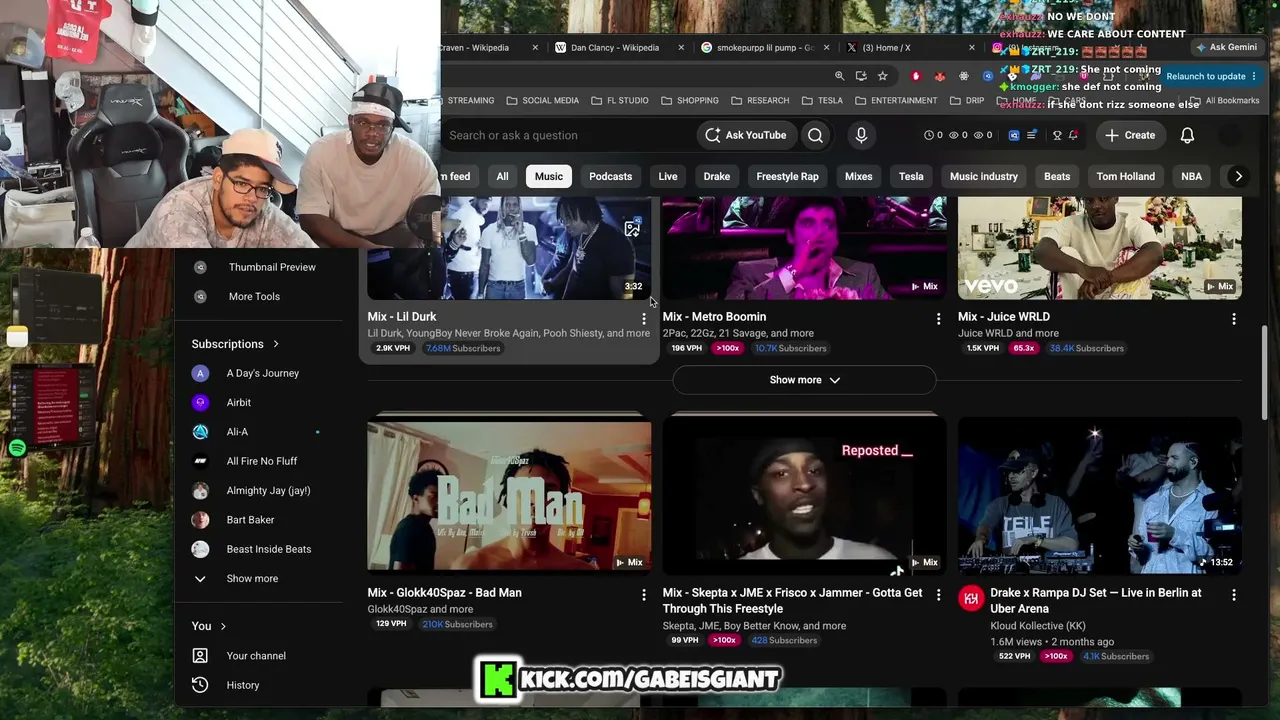Screen dimensions: 1280x720
Task: Select the Tesla category chip
Action: 911,176
